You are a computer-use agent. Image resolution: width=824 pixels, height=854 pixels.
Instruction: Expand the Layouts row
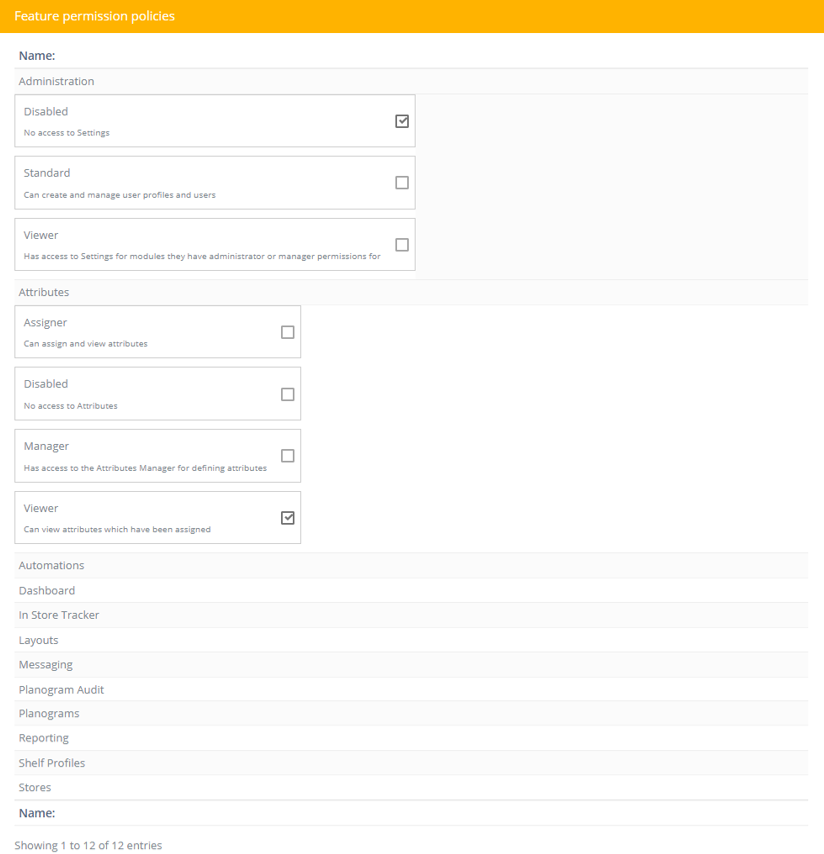coord(411,640)
